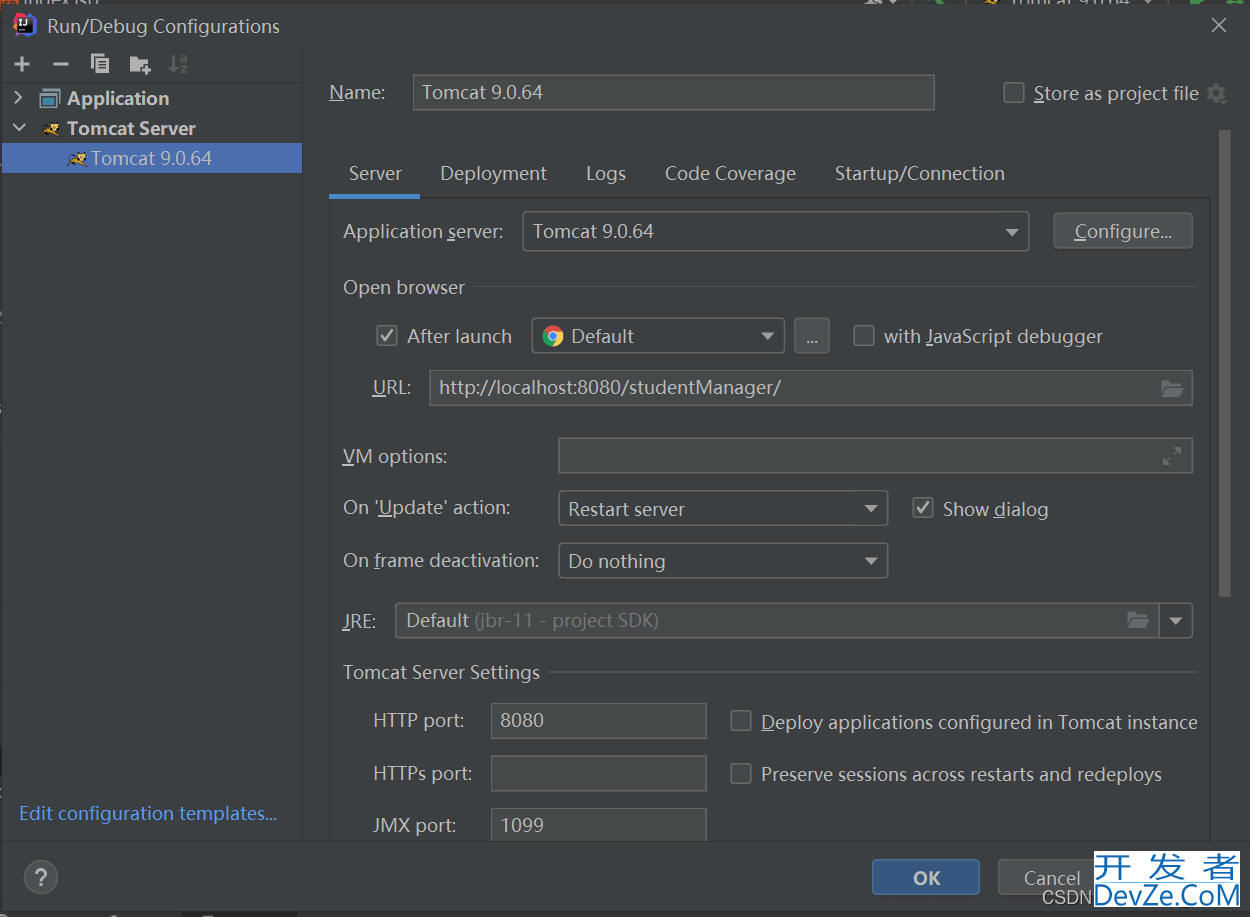Collapse the Tomcat Server tree node
Screen dimensions: 1250x917
(18, 128)
